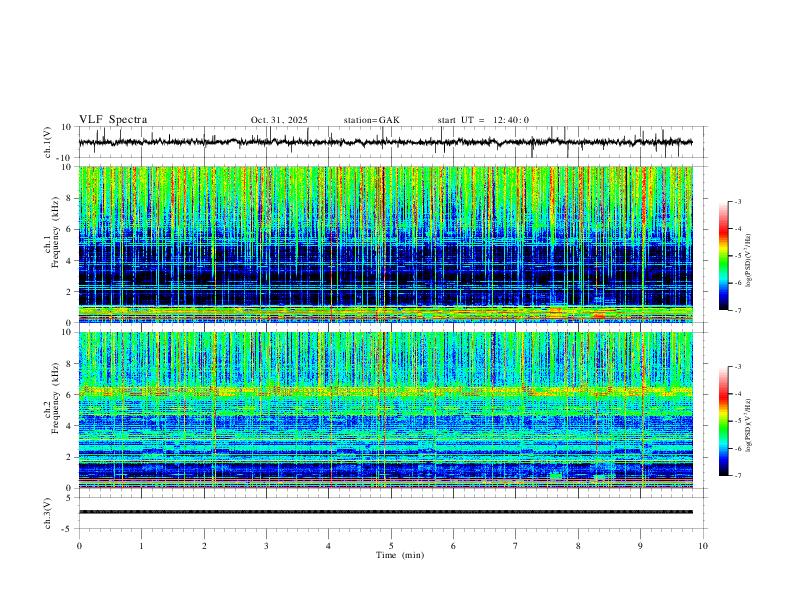792x612 pixels.
Task: Click the "station=GAK" header label
Action: tap(371, 120)
